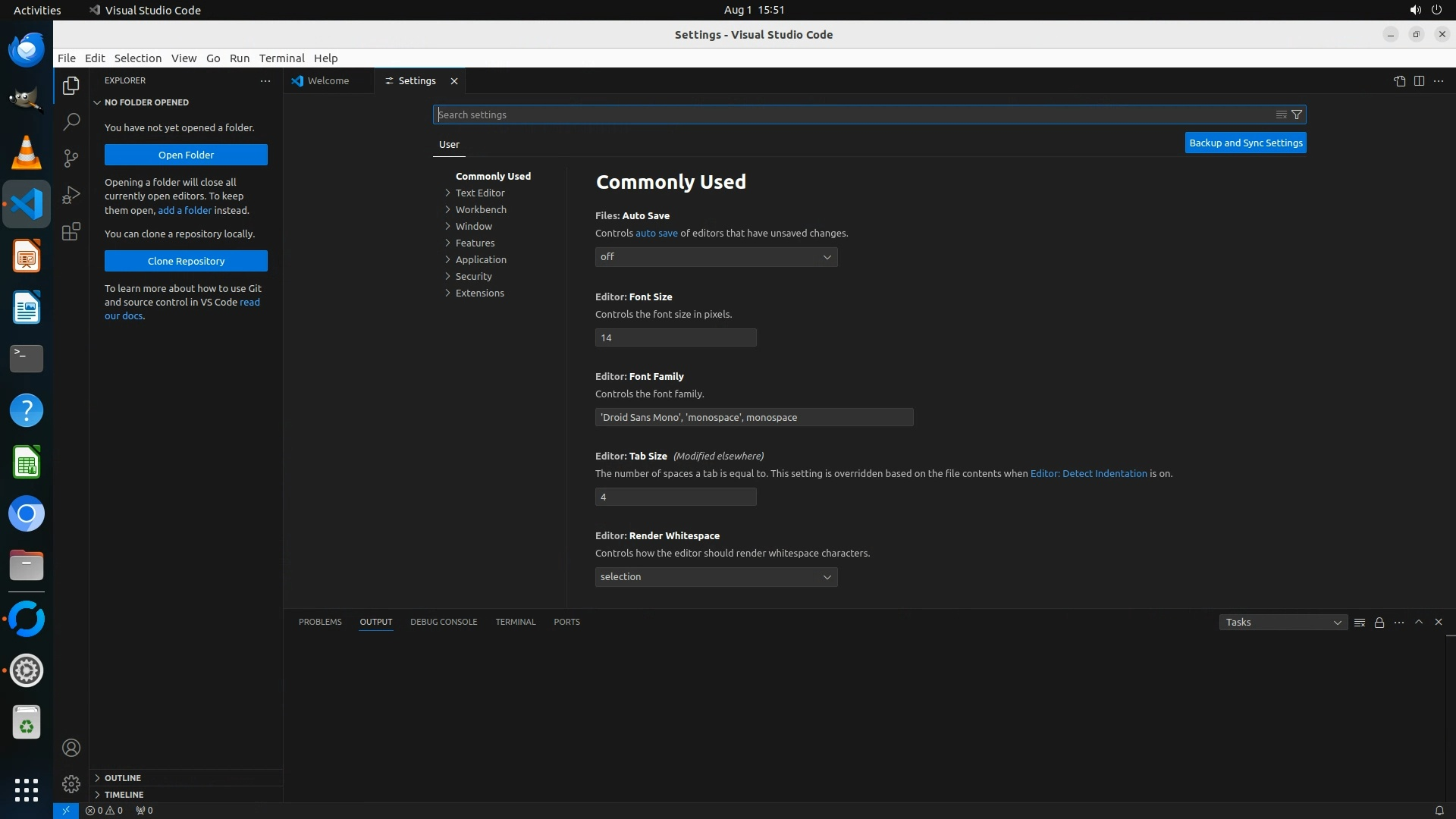Screen dimensions: 1456x819
Task: Clear the output list icon
Action: pos(1360,622)
